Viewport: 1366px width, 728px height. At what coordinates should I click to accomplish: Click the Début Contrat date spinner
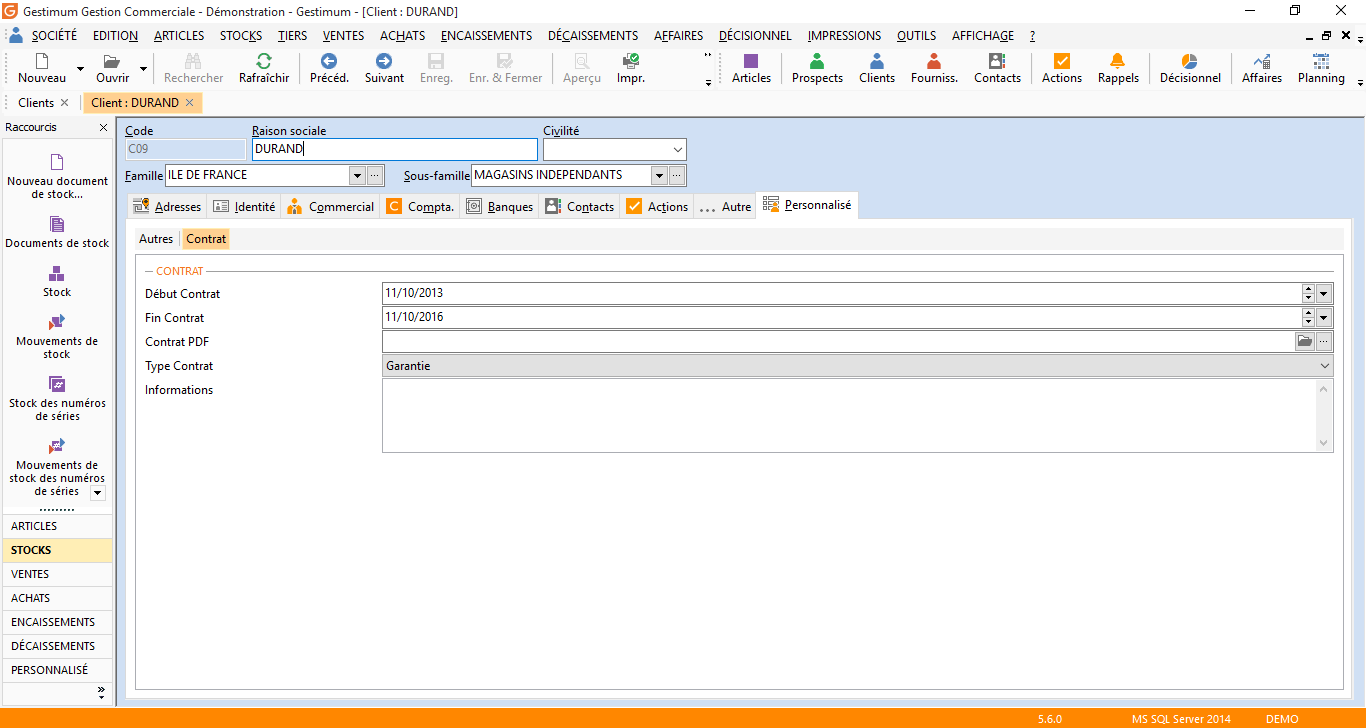(x=1308, y=294)
